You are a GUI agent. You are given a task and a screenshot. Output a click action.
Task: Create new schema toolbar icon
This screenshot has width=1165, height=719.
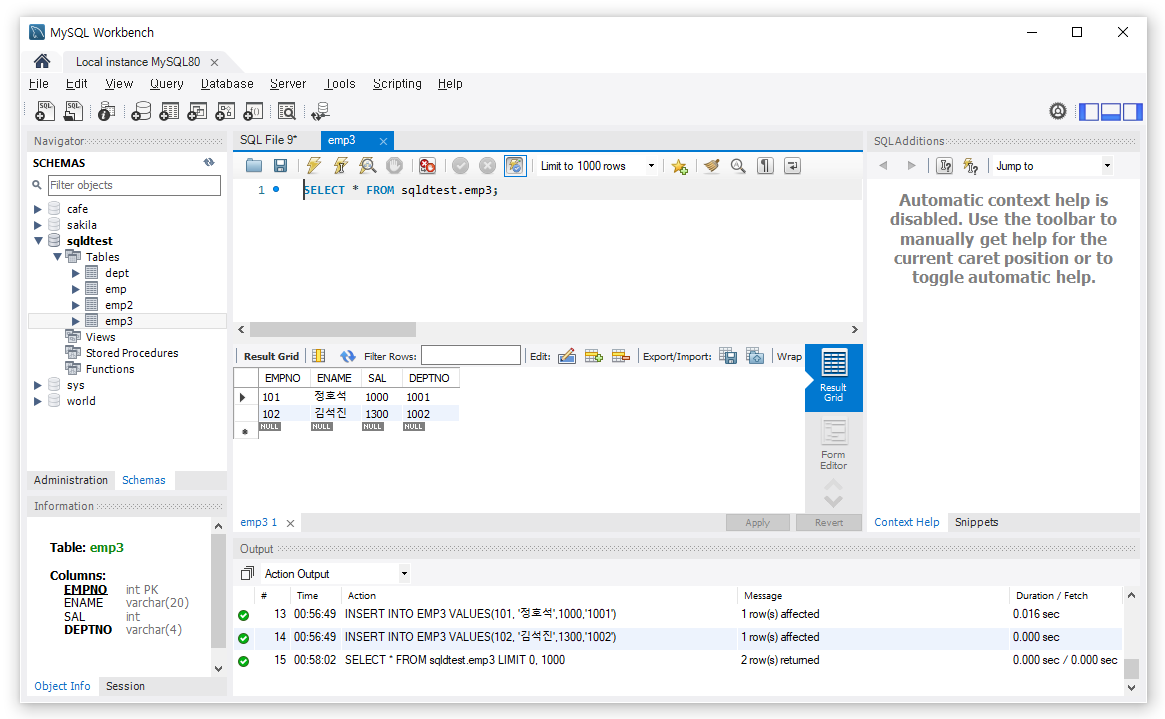click(140, 111)
